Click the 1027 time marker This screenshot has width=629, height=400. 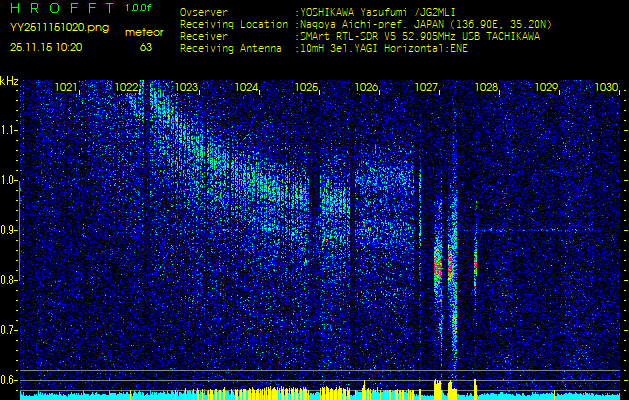pos(426,87)
